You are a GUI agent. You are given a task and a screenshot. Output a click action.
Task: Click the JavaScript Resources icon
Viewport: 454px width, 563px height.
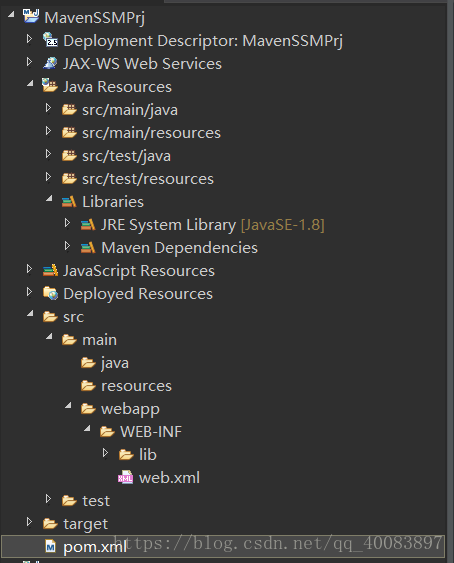click(x=50, y=270)
